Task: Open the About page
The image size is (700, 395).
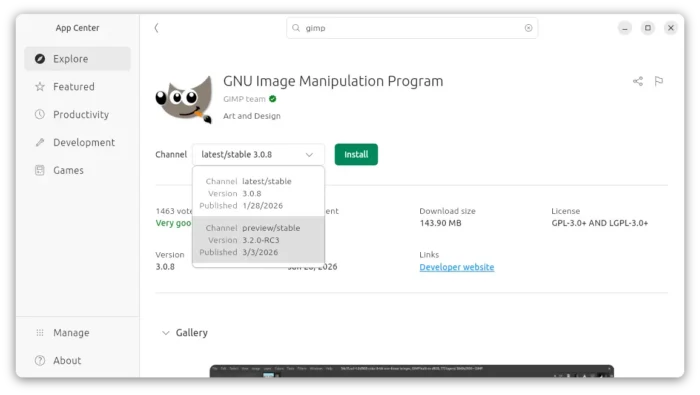Action: 78,361
